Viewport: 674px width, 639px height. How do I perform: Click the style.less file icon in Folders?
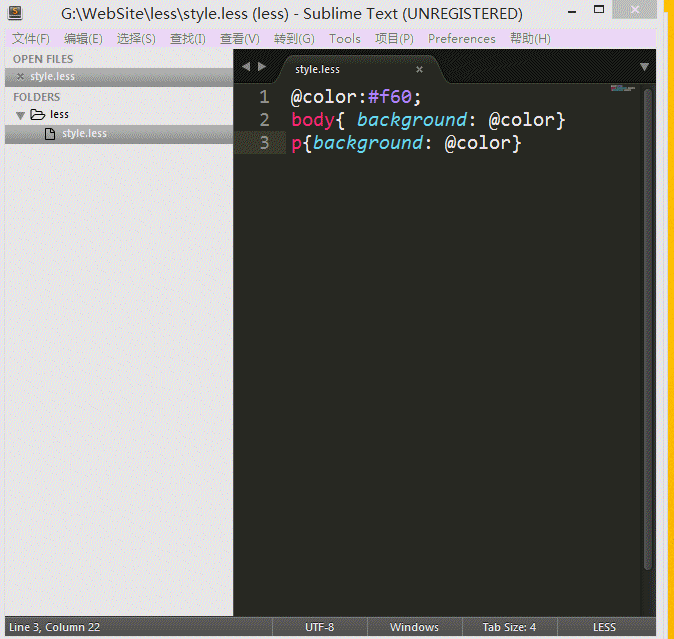click(x=50, y=134)
